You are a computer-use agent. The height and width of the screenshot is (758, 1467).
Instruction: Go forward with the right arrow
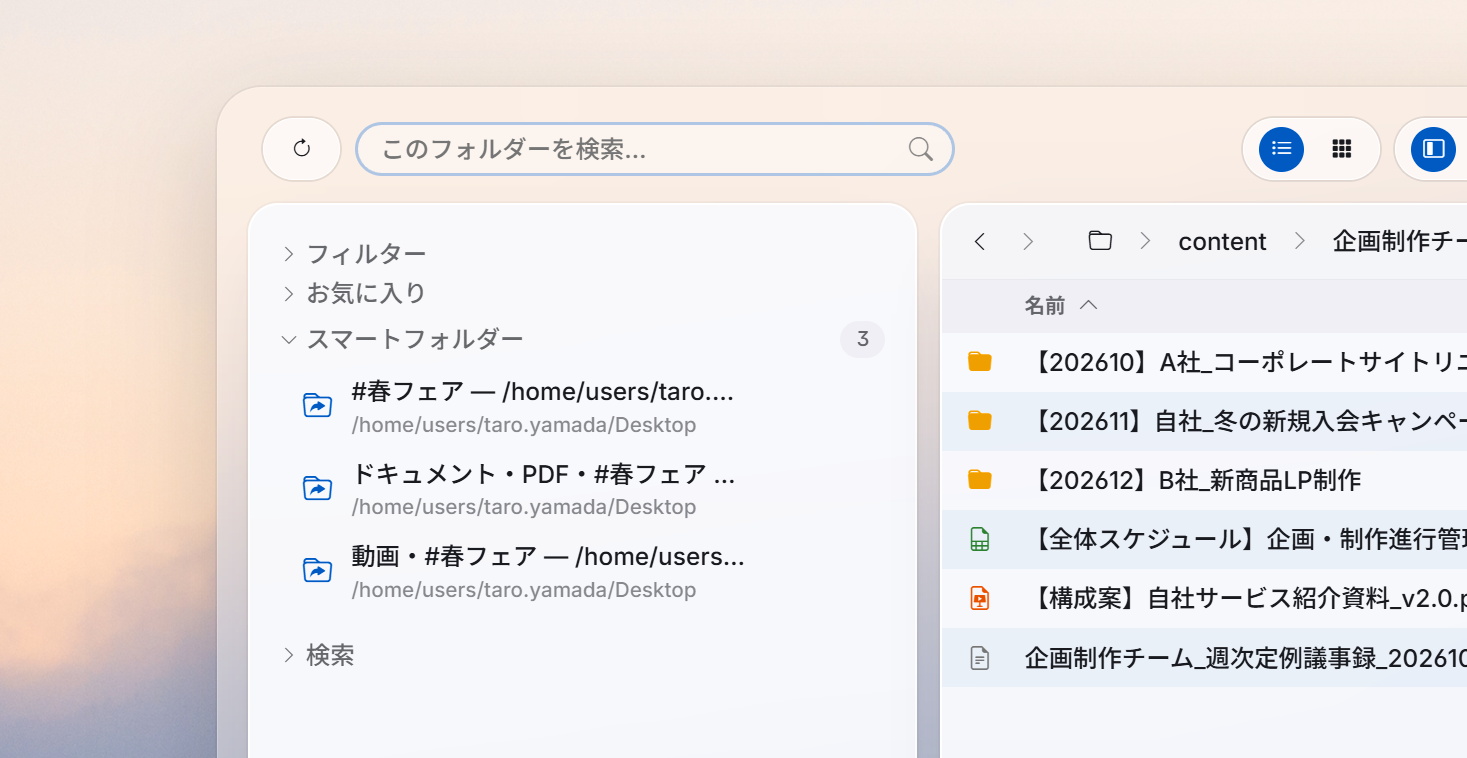(x=1028, y=241)
